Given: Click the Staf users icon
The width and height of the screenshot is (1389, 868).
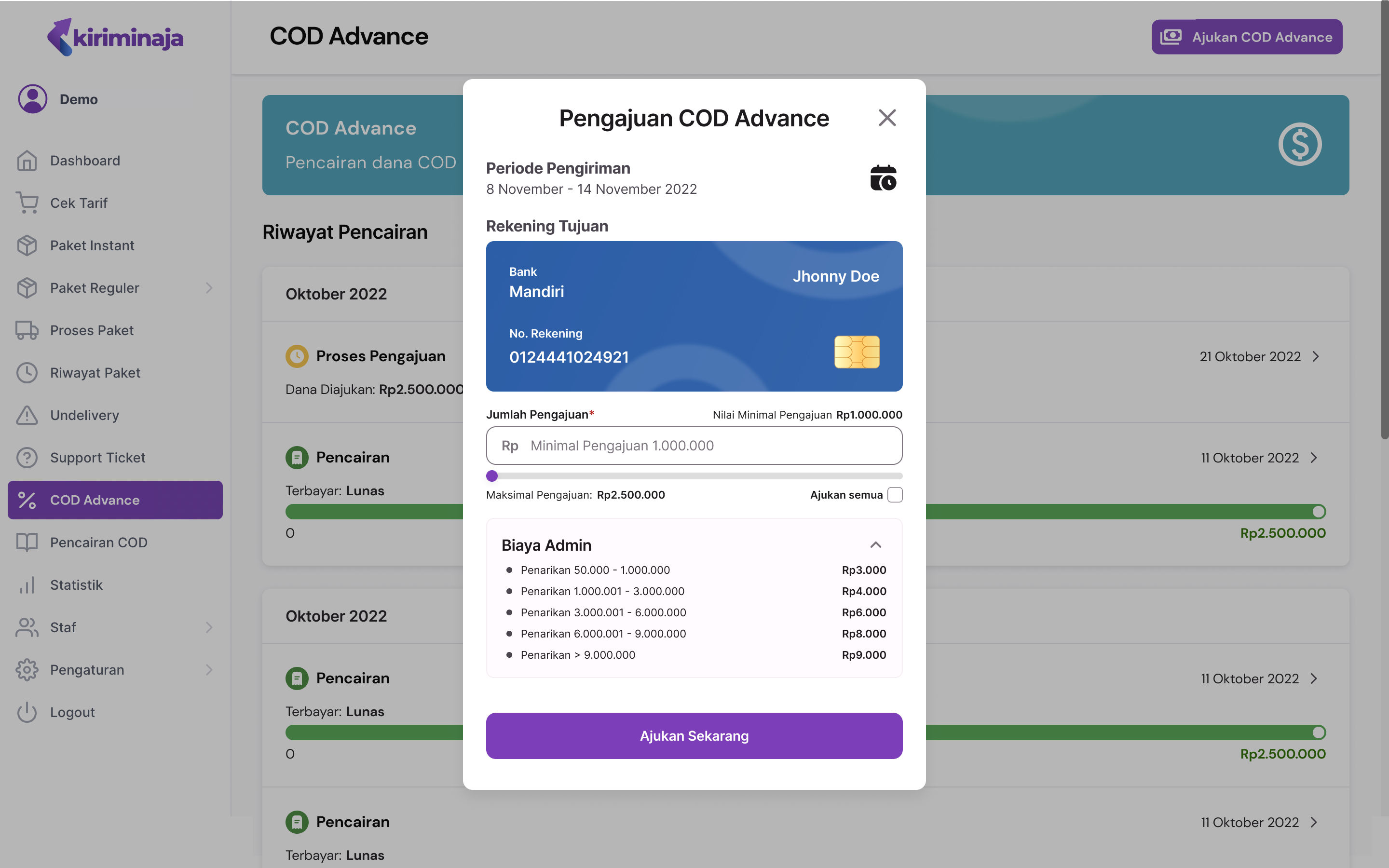Looking at the screenshot, I should click(27, 627).
